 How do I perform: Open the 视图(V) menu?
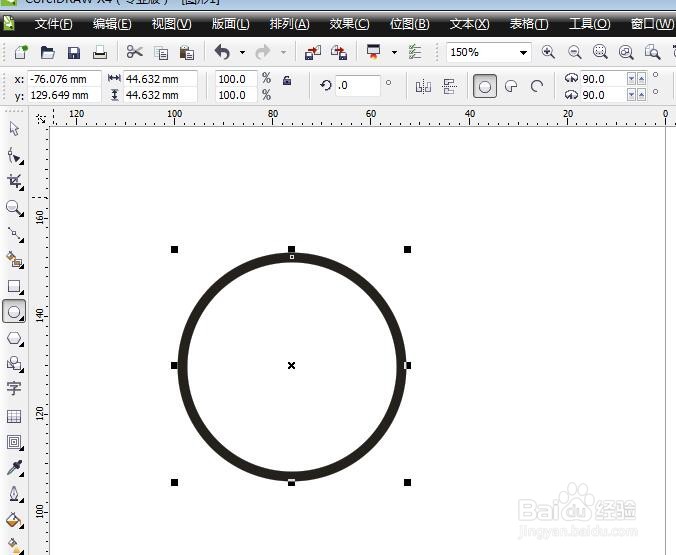click(x=172, y=24)
